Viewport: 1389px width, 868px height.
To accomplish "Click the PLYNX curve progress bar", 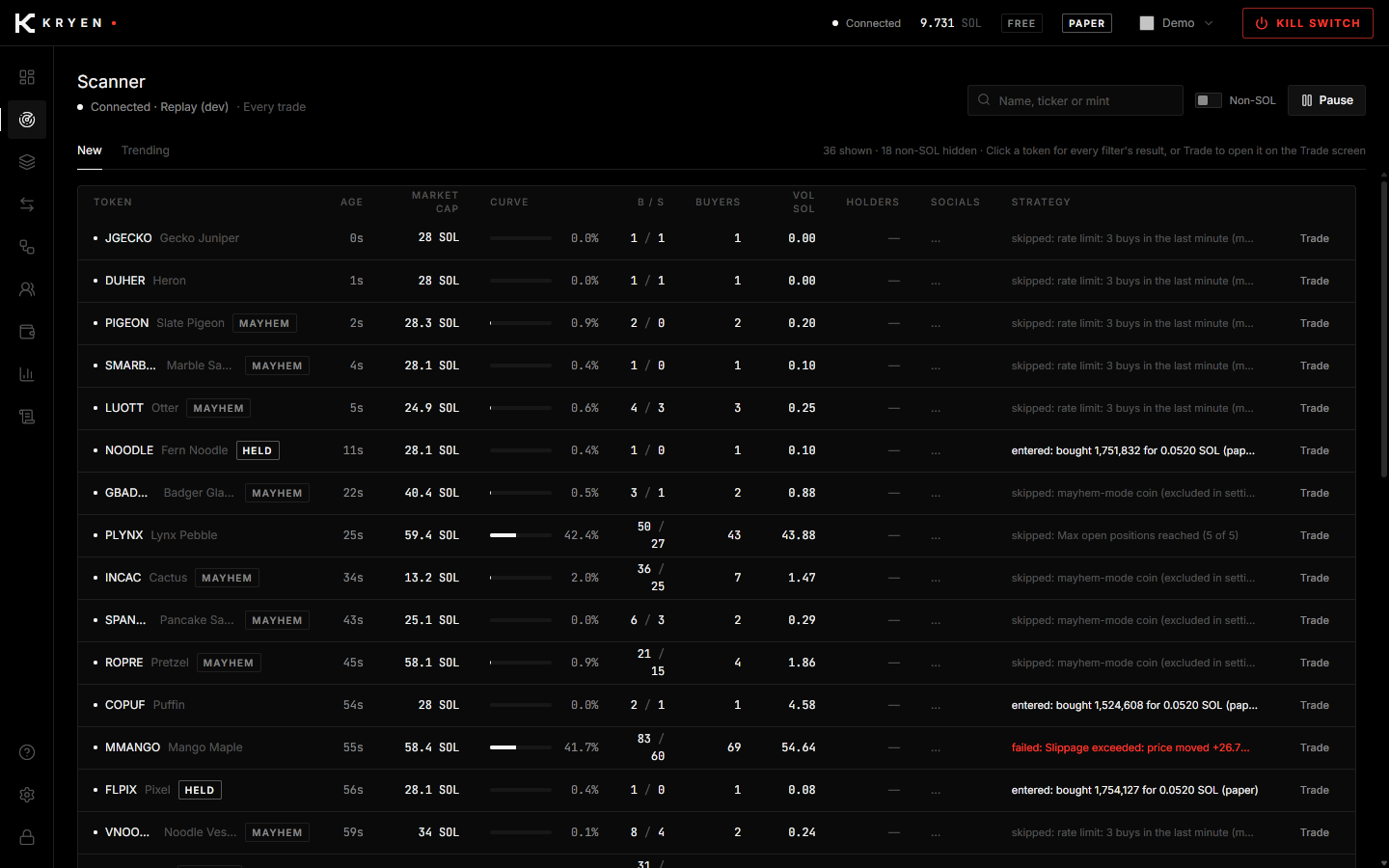I will tap(521, 535).
